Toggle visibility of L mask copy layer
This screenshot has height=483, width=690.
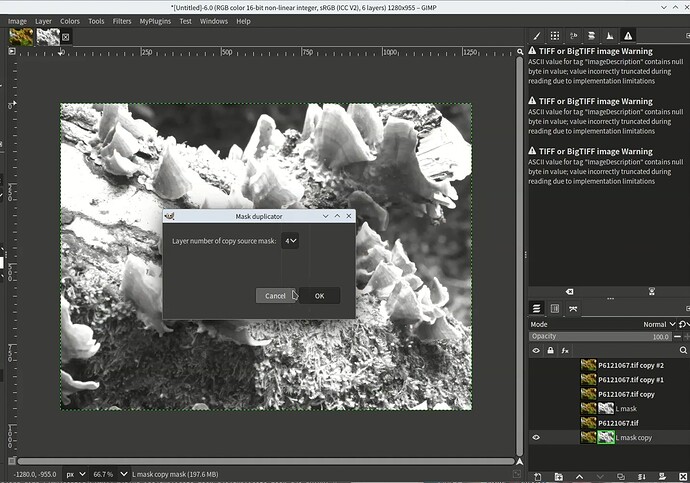536,438
